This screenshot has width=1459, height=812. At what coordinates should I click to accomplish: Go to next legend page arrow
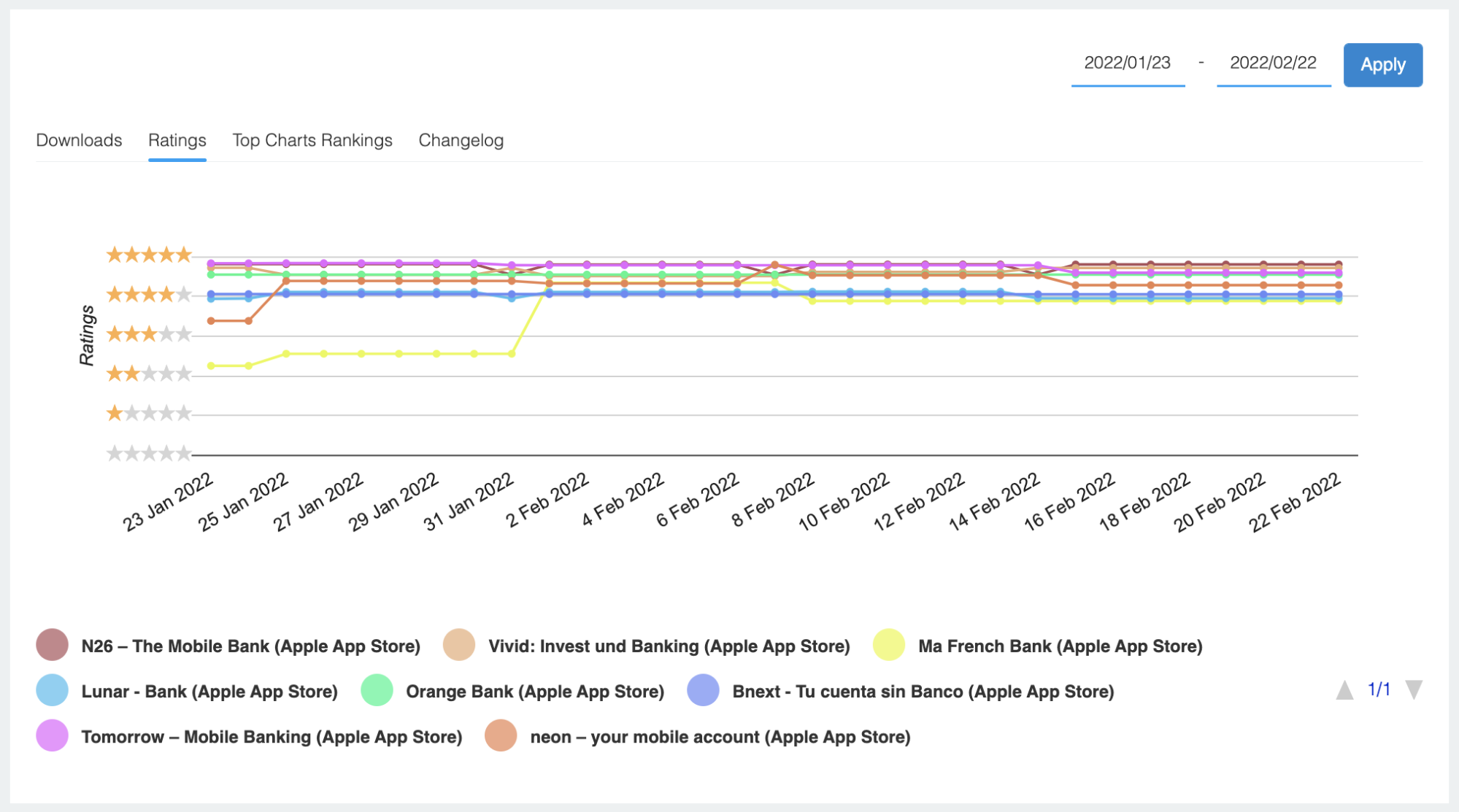coord(1414,689)
